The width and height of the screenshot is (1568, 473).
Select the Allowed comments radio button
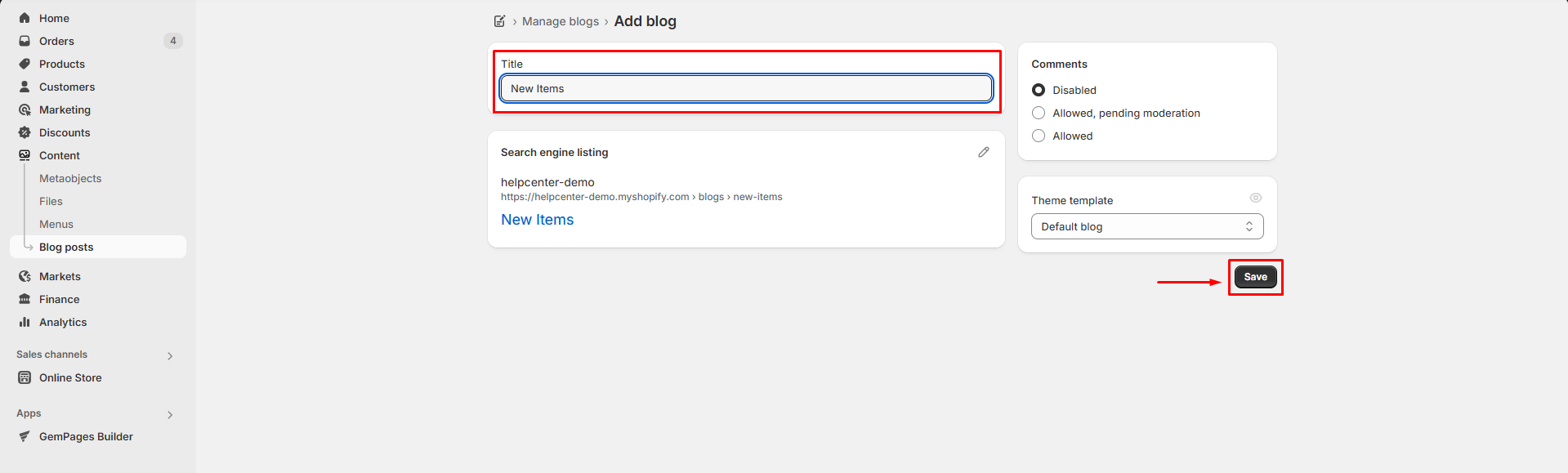1039,136
